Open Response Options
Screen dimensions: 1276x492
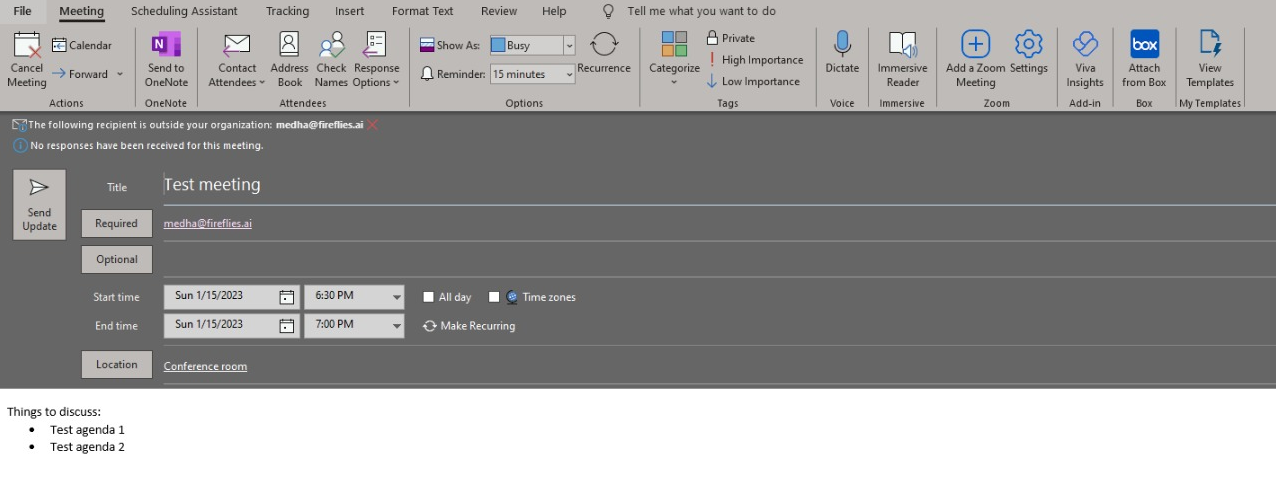click(376, 61)
